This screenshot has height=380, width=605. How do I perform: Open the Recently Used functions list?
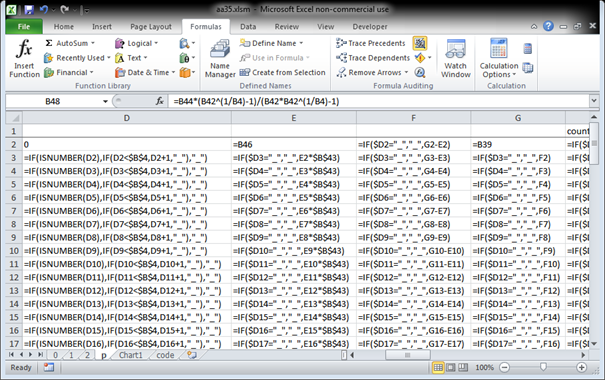[77, 58]
